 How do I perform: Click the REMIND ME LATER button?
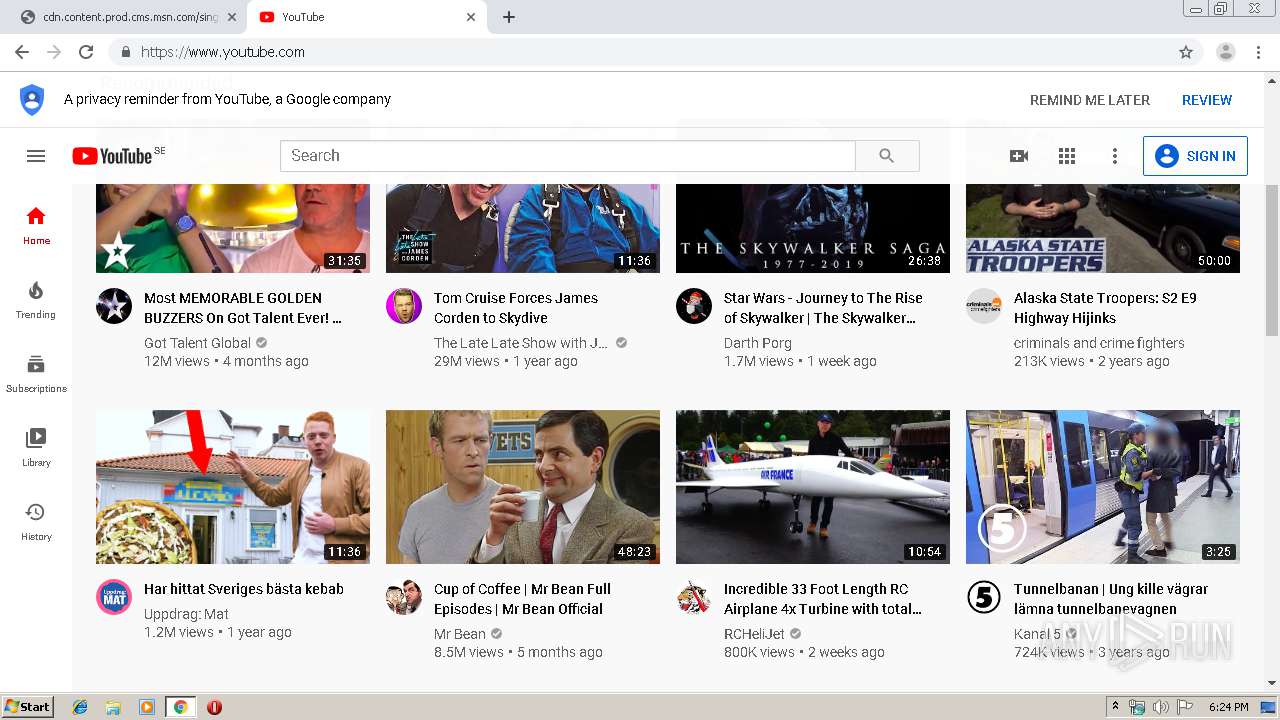tap(1090, 100)
